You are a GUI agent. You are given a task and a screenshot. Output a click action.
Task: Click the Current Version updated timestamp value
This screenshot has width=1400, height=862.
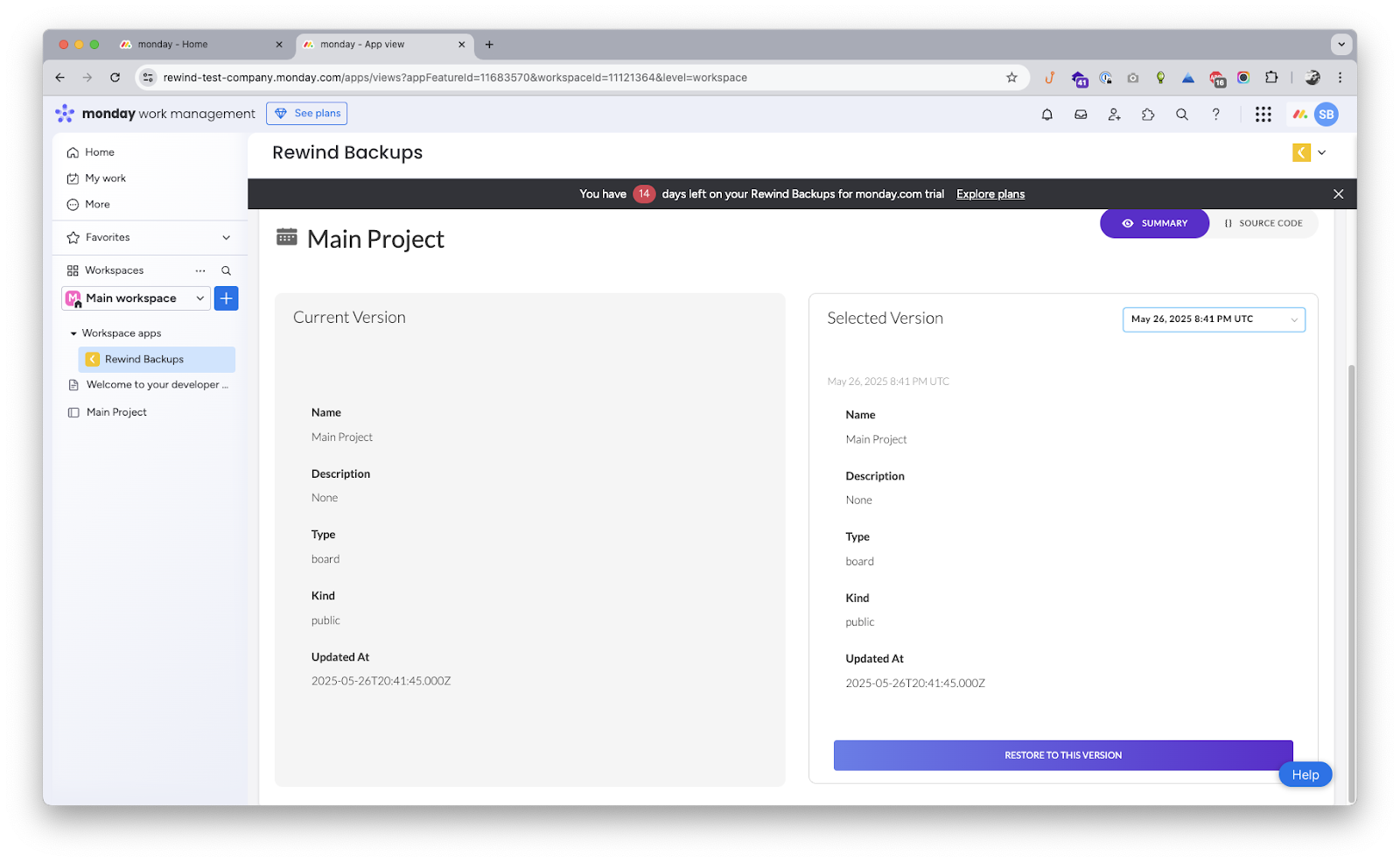pos(381,681)
